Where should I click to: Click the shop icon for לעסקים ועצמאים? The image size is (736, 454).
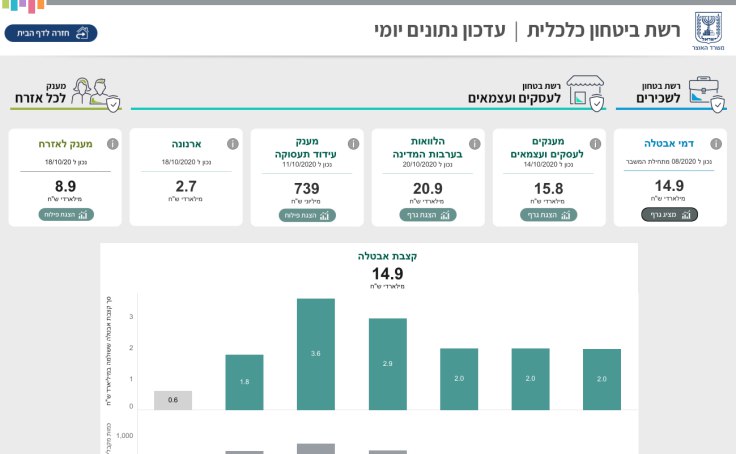pos(585,92)
